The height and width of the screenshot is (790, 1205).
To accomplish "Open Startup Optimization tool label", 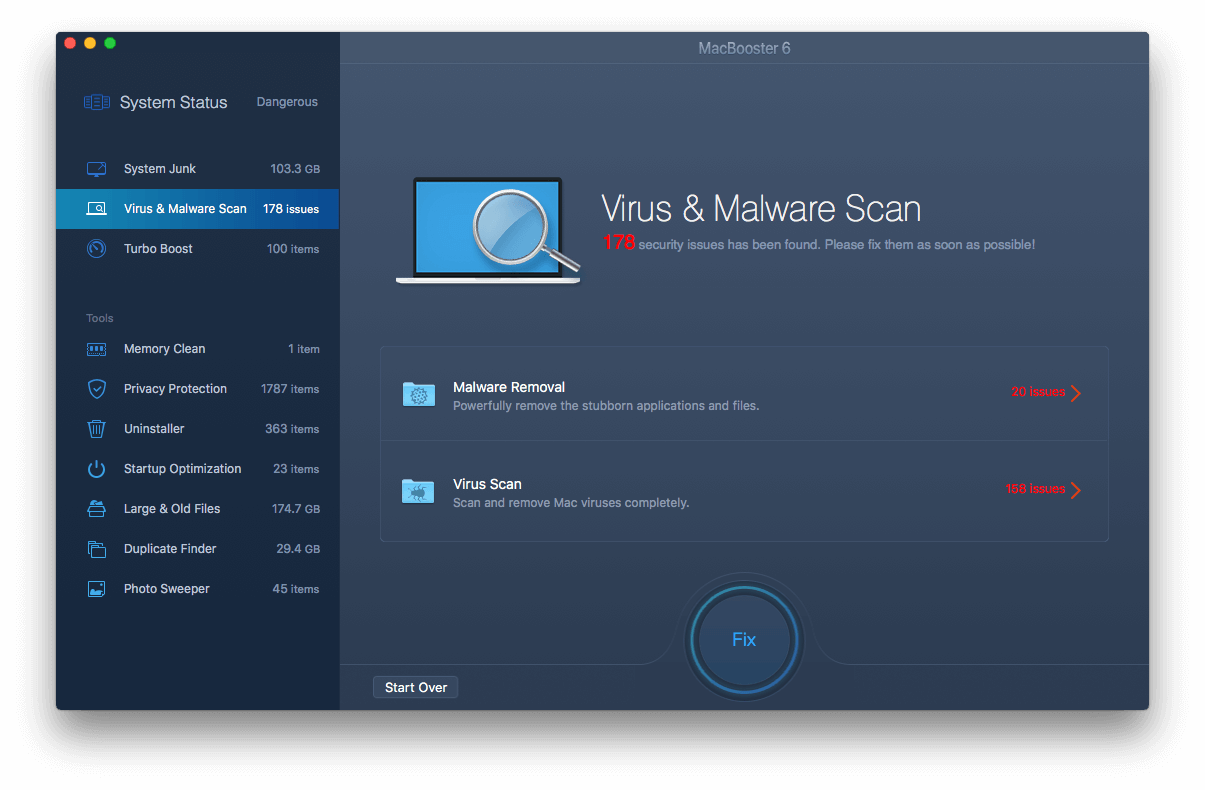I will [x=182, y=469].
